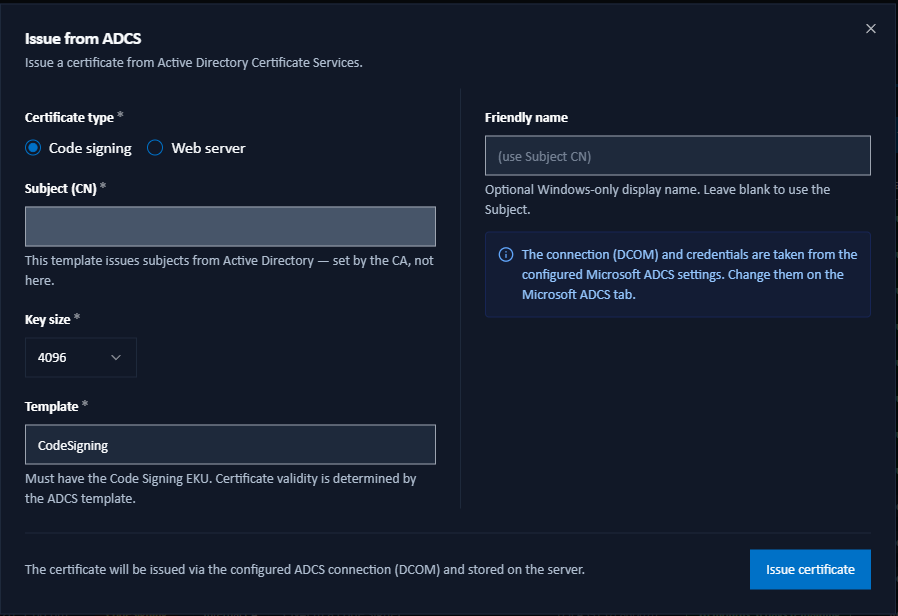Image resolution: width=898 pixels, height=616 pixels.
Task: Click the Issue from ADCS dialog title
Action: 83,38
